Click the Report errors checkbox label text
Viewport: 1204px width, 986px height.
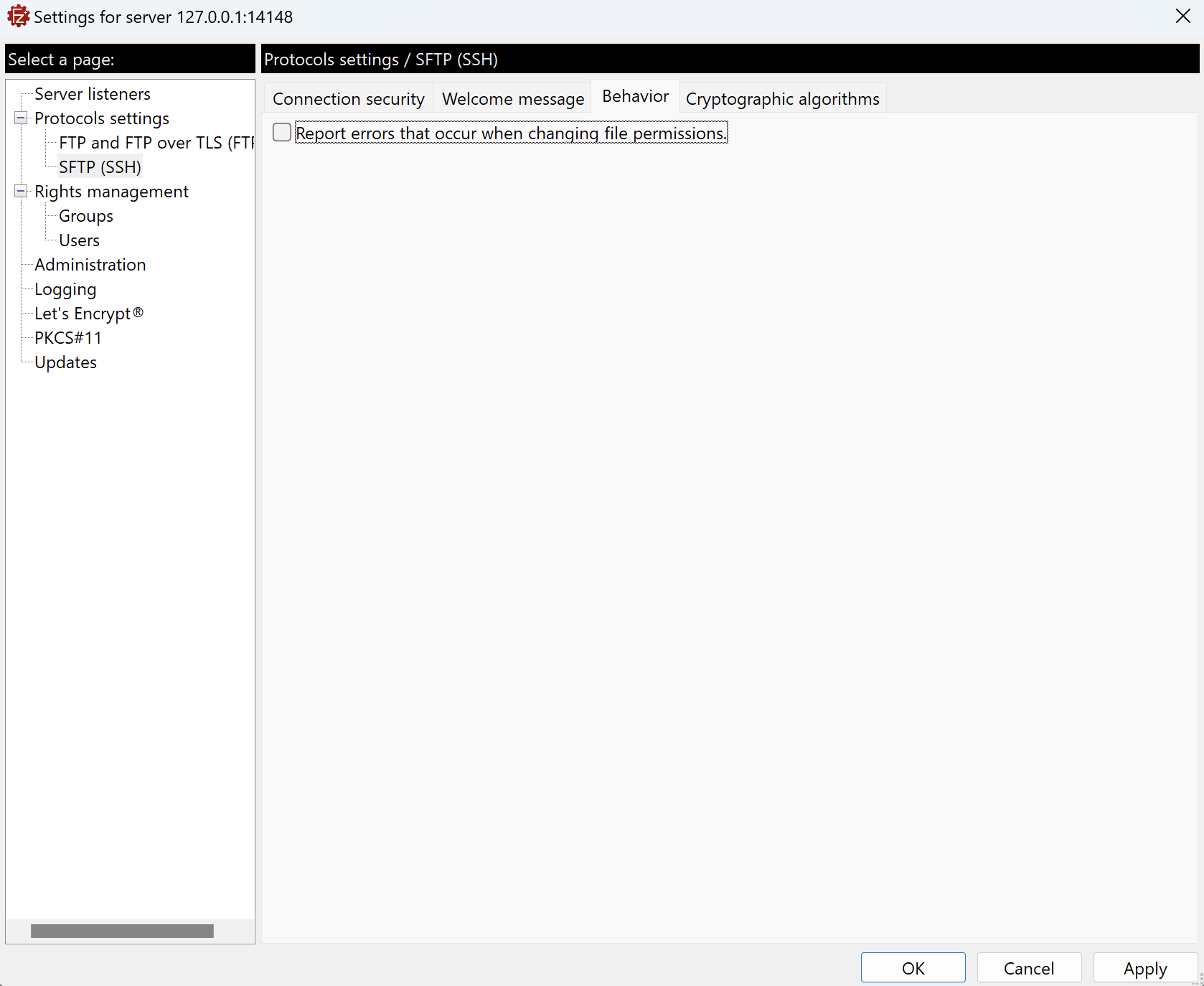511,133
